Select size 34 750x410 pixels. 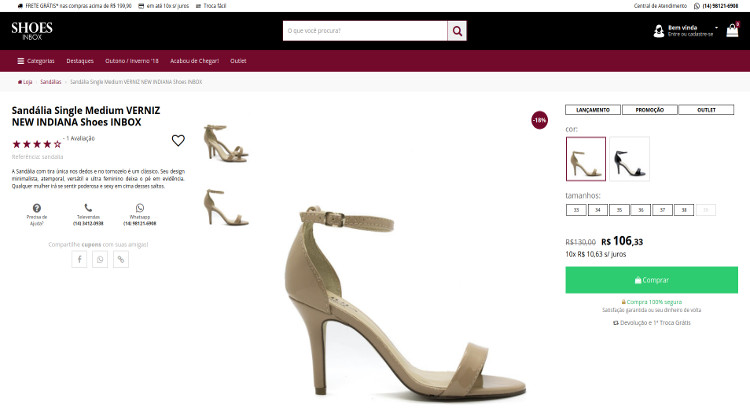[x=598, y=210]
